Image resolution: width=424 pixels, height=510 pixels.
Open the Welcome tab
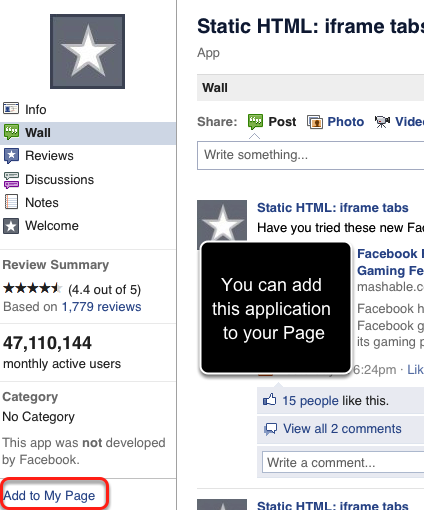(52, 226)
